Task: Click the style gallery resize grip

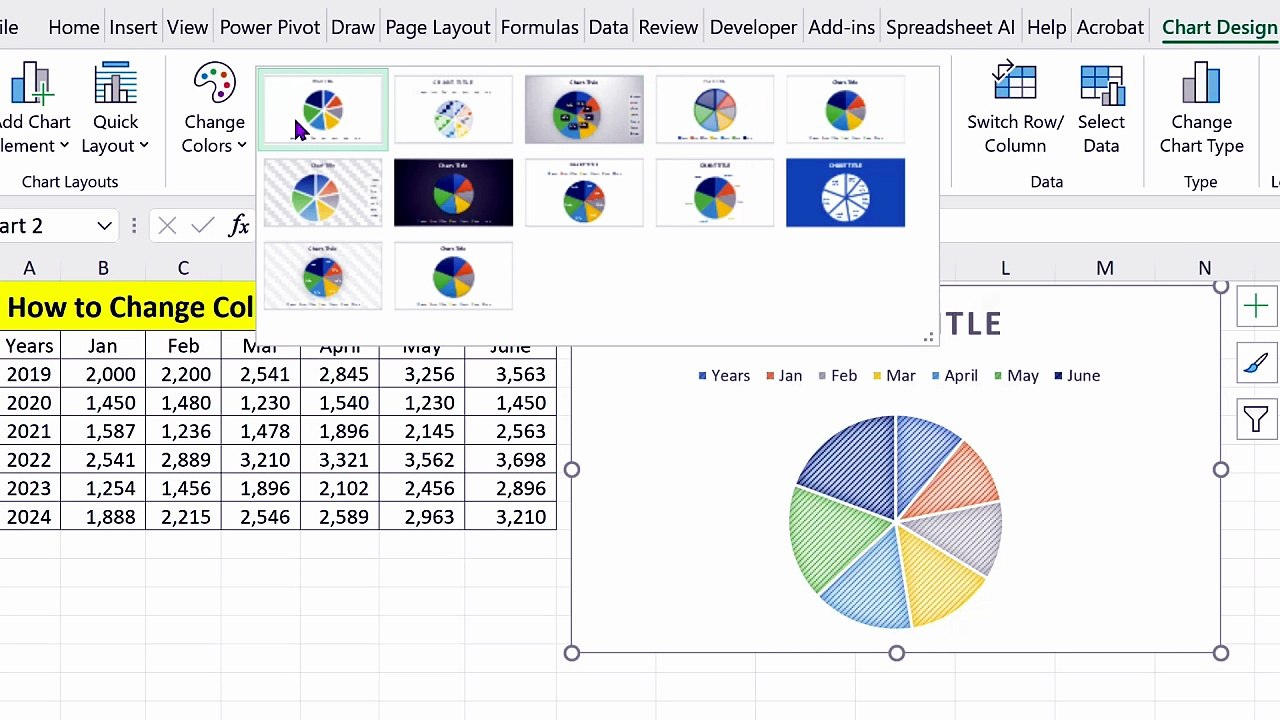Action: click(929, 338)
